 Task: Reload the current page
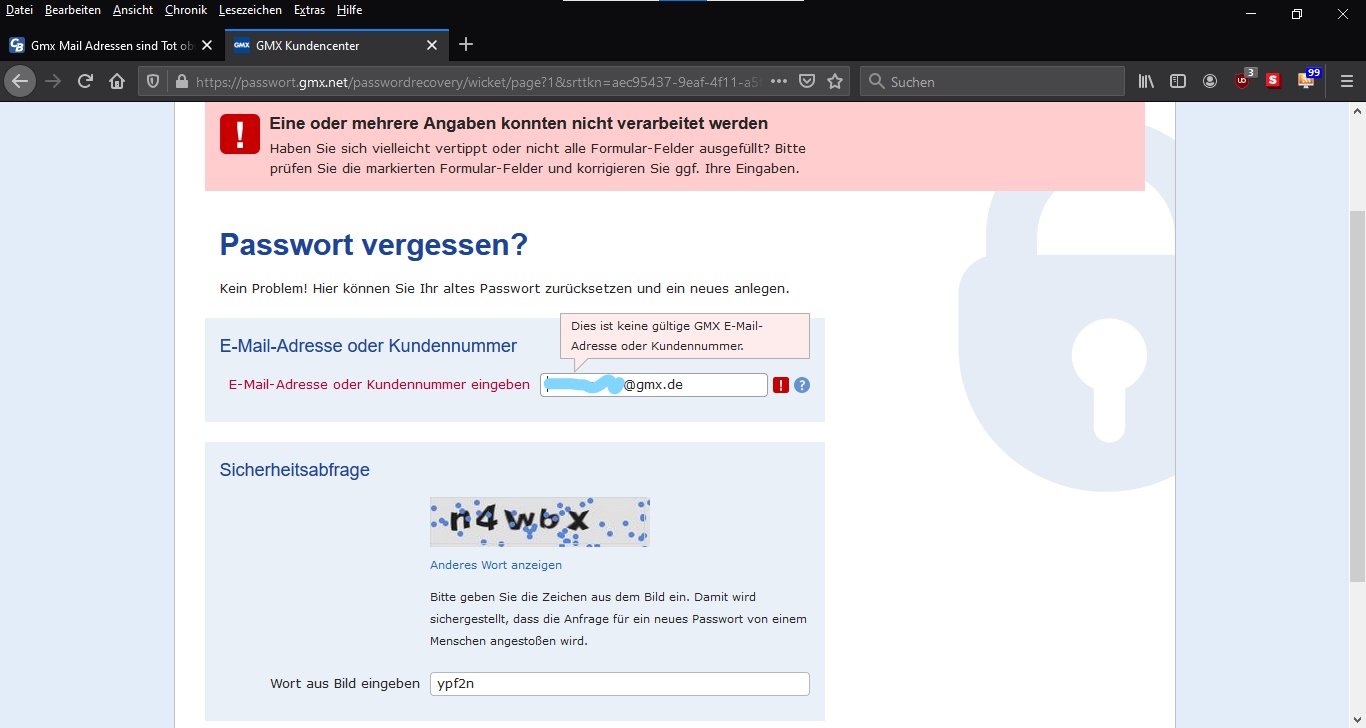[86, 81]
